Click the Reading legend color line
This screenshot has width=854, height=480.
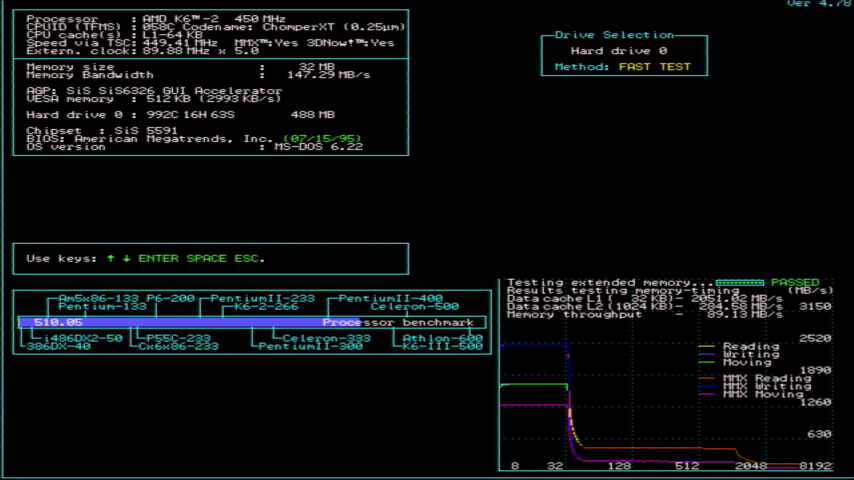(708, 346)
